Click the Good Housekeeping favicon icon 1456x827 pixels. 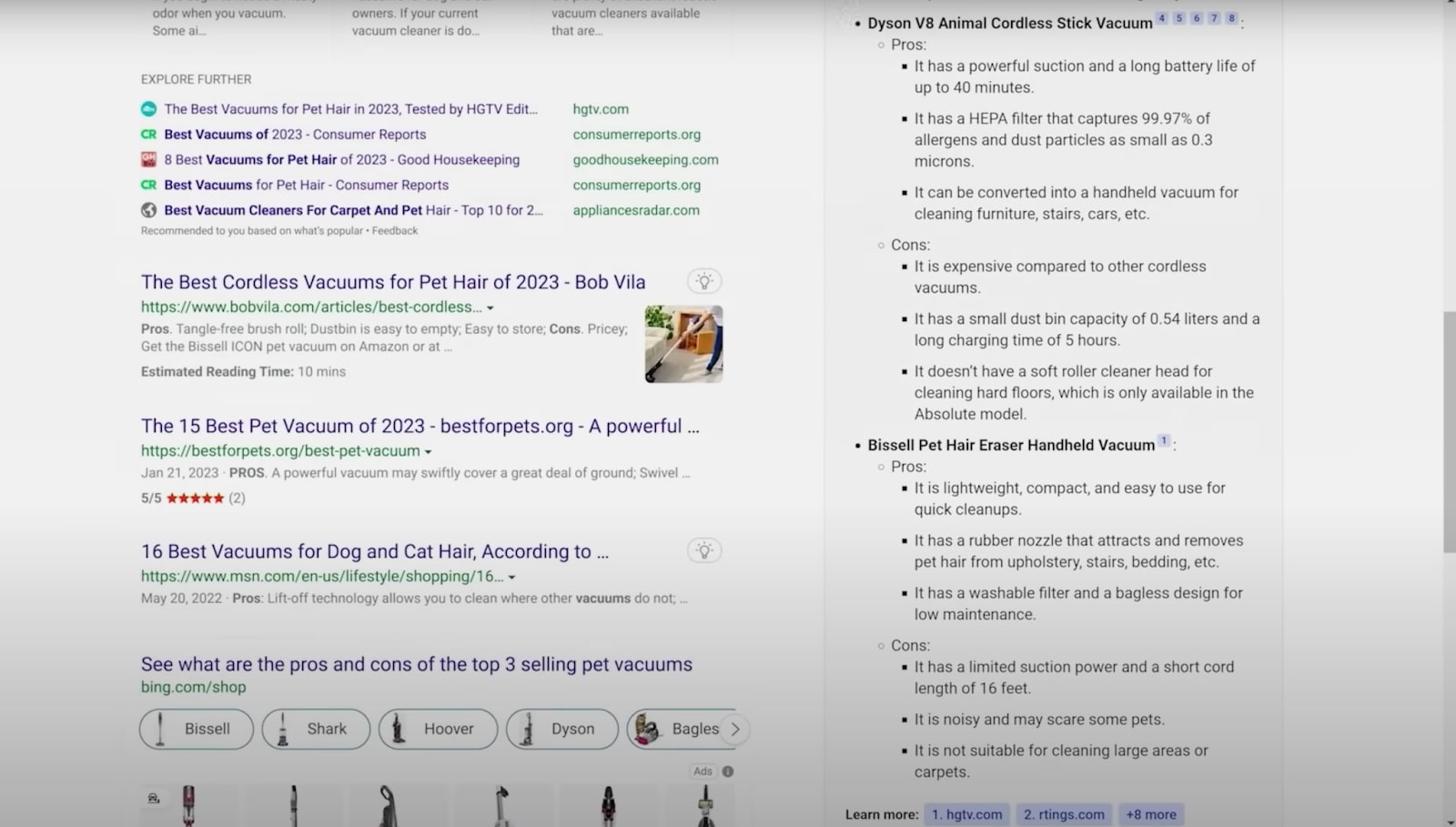click(x=148, y=159)
